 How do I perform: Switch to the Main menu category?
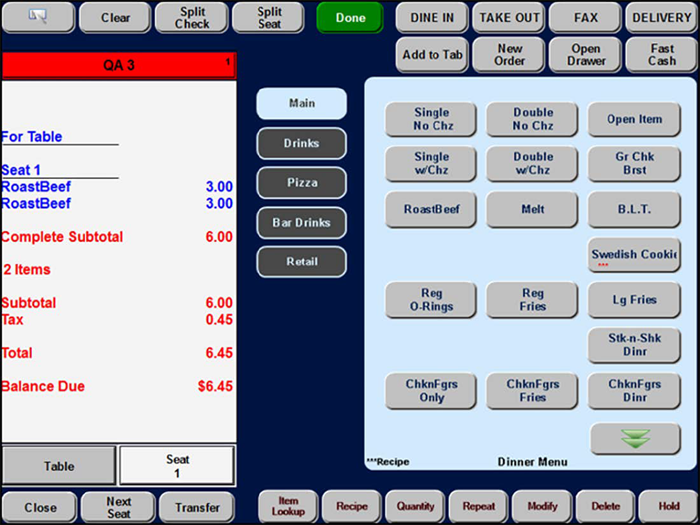pos(301,104)
